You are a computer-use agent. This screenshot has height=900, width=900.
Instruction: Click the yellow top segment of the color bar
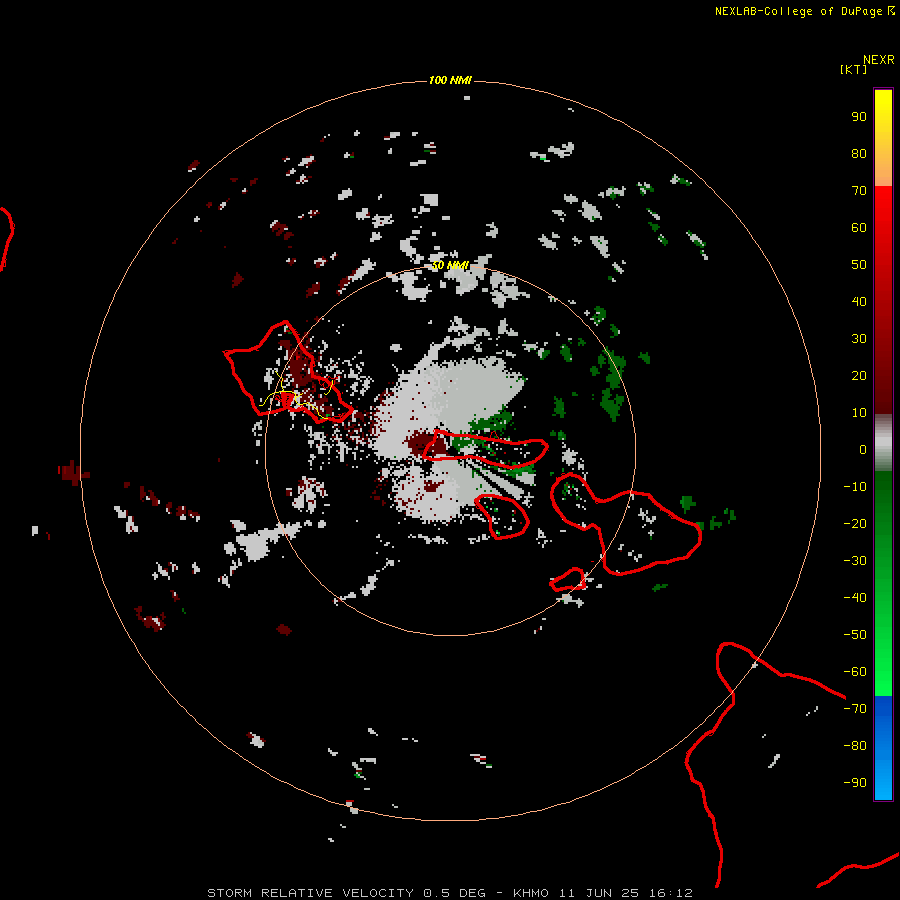click(883, 138)
